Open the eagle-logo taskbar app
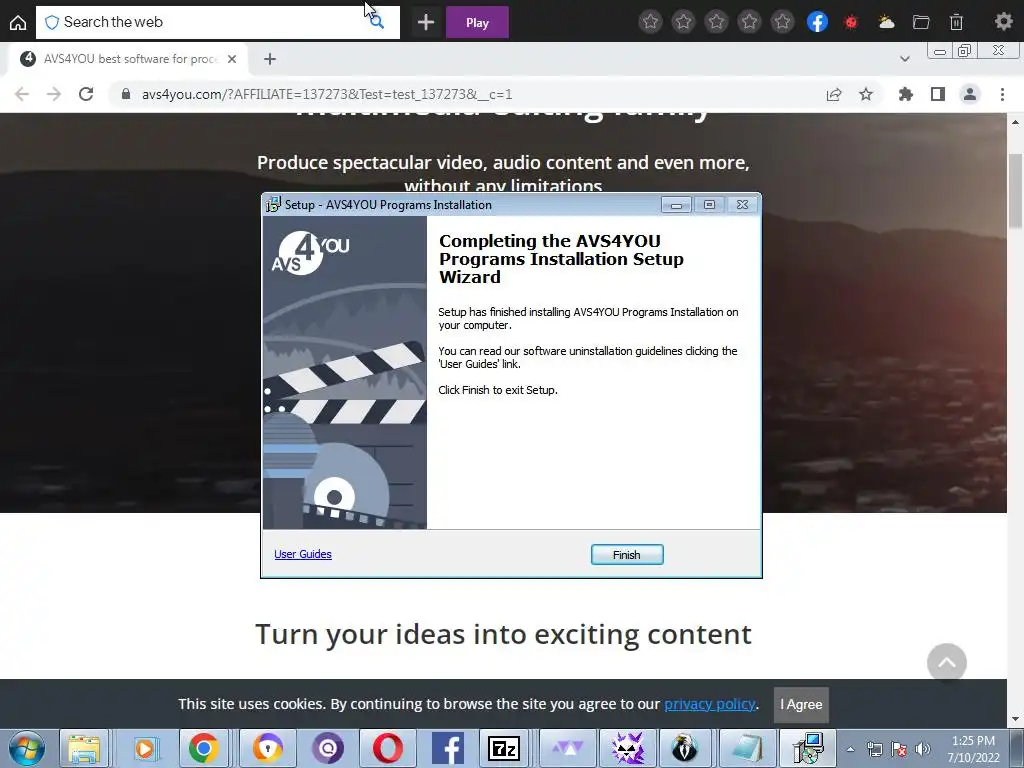Viewport: 1024px width, 768px height. click(684, 748)
